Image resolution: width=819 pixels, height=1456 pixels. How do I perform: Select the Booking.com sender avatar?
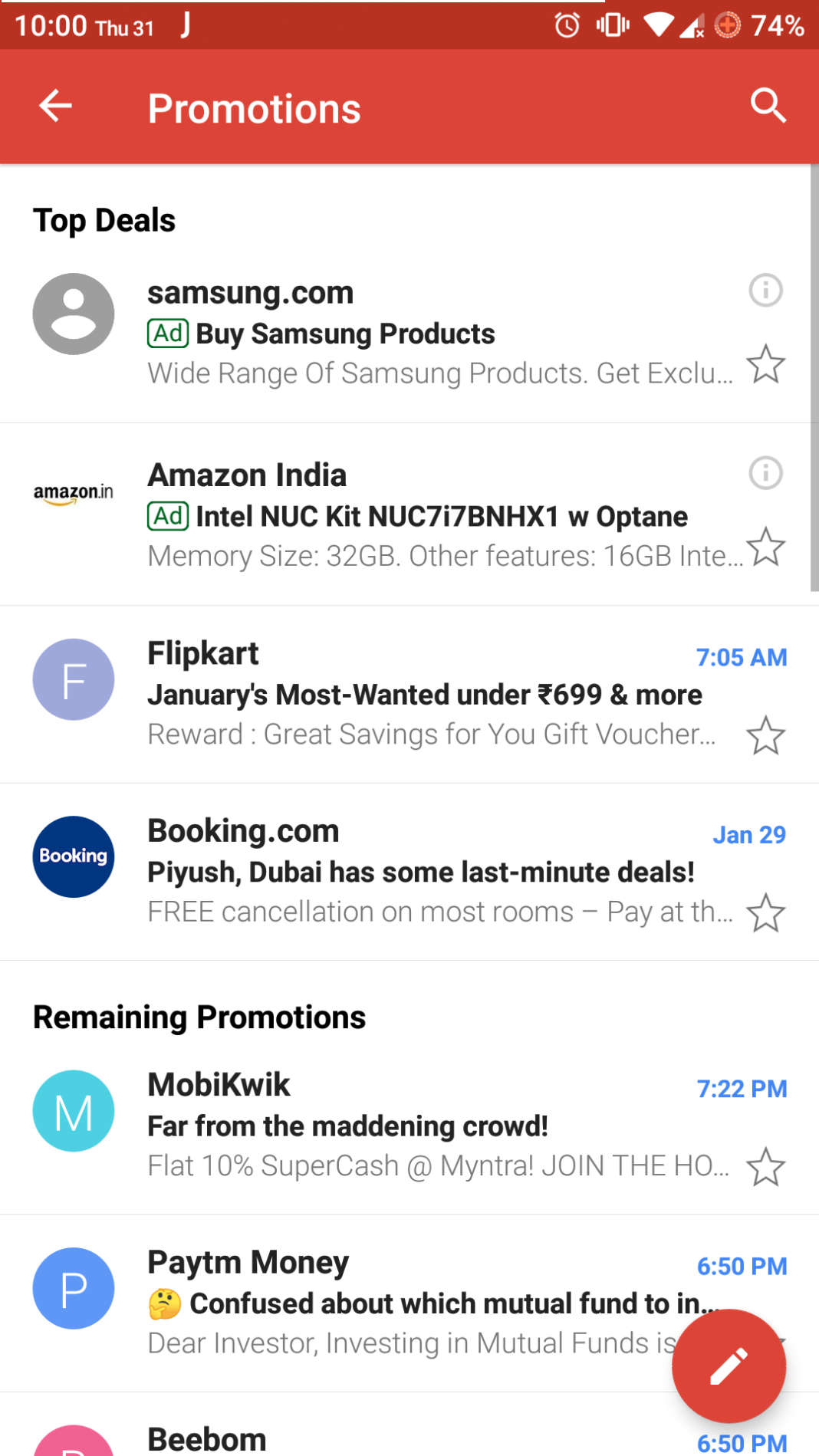coord(74,856)
